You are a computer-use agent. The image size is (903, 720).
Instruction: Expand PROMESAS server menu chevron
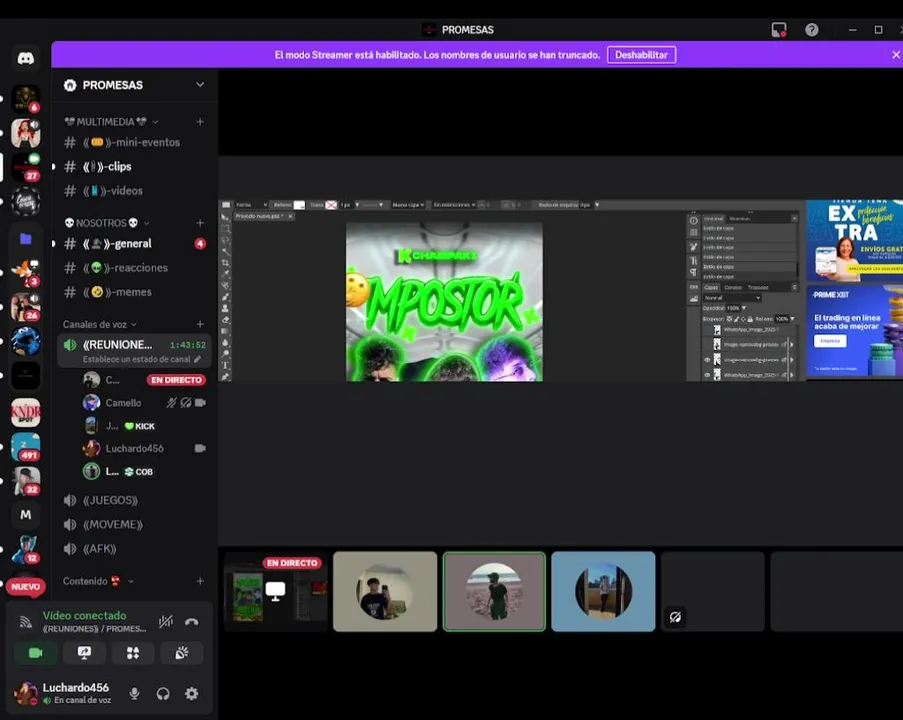pyautogui.click(x=200, y=85)
